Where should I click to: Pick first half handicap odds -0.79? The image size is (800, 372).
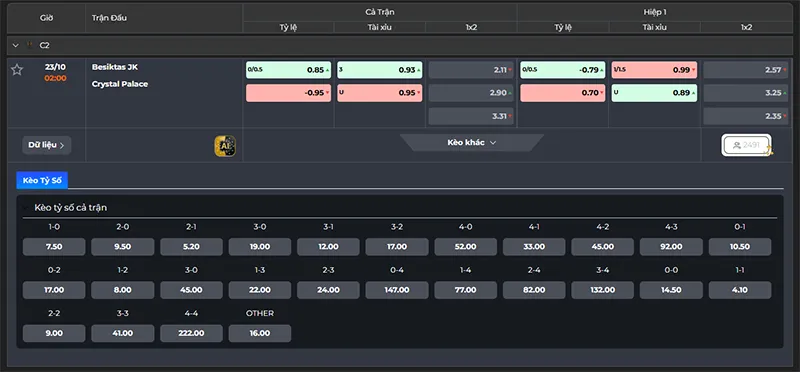tap(563, 70)
